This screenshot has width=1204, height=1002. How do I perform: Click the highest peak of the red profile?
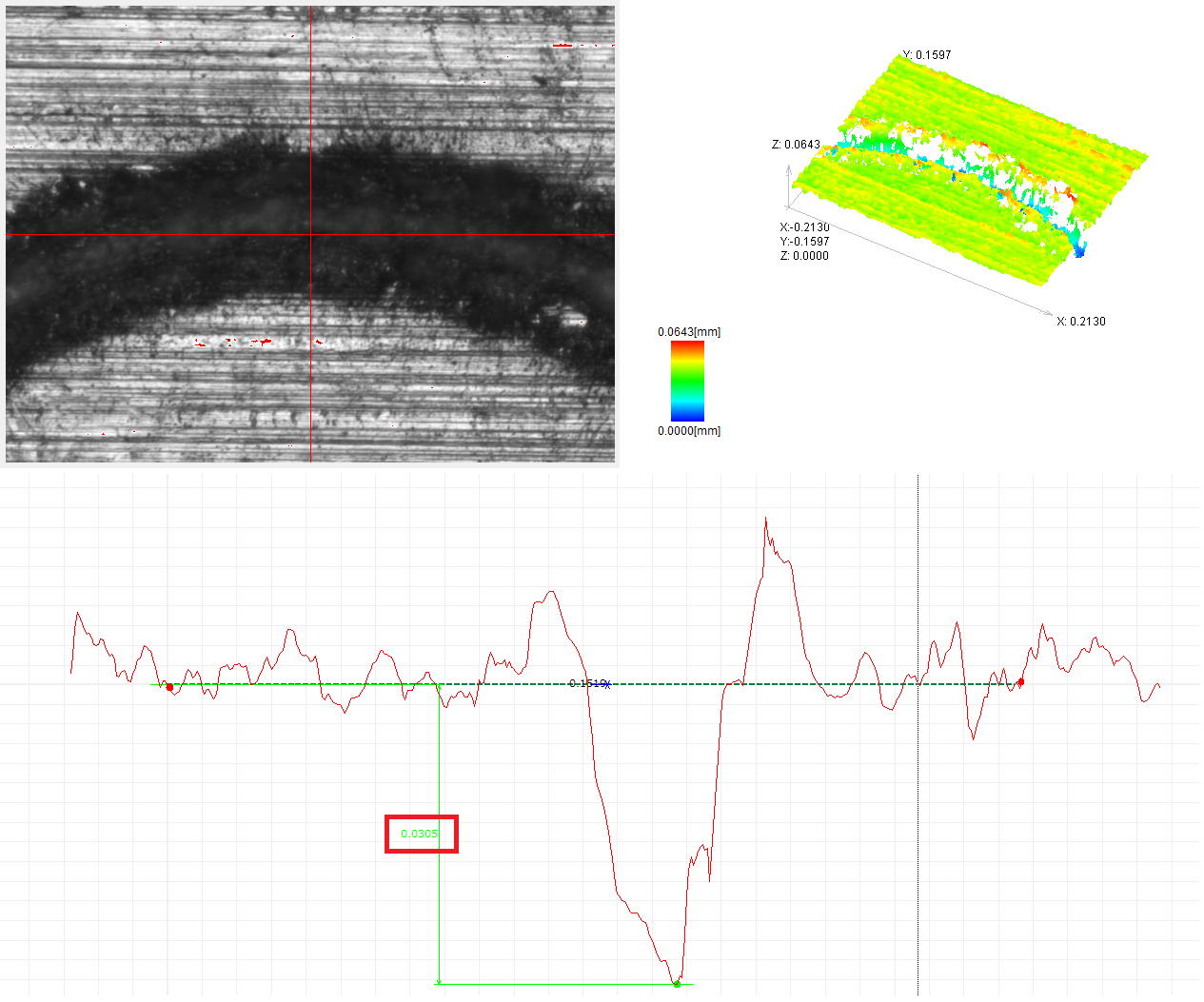[766, 520]
